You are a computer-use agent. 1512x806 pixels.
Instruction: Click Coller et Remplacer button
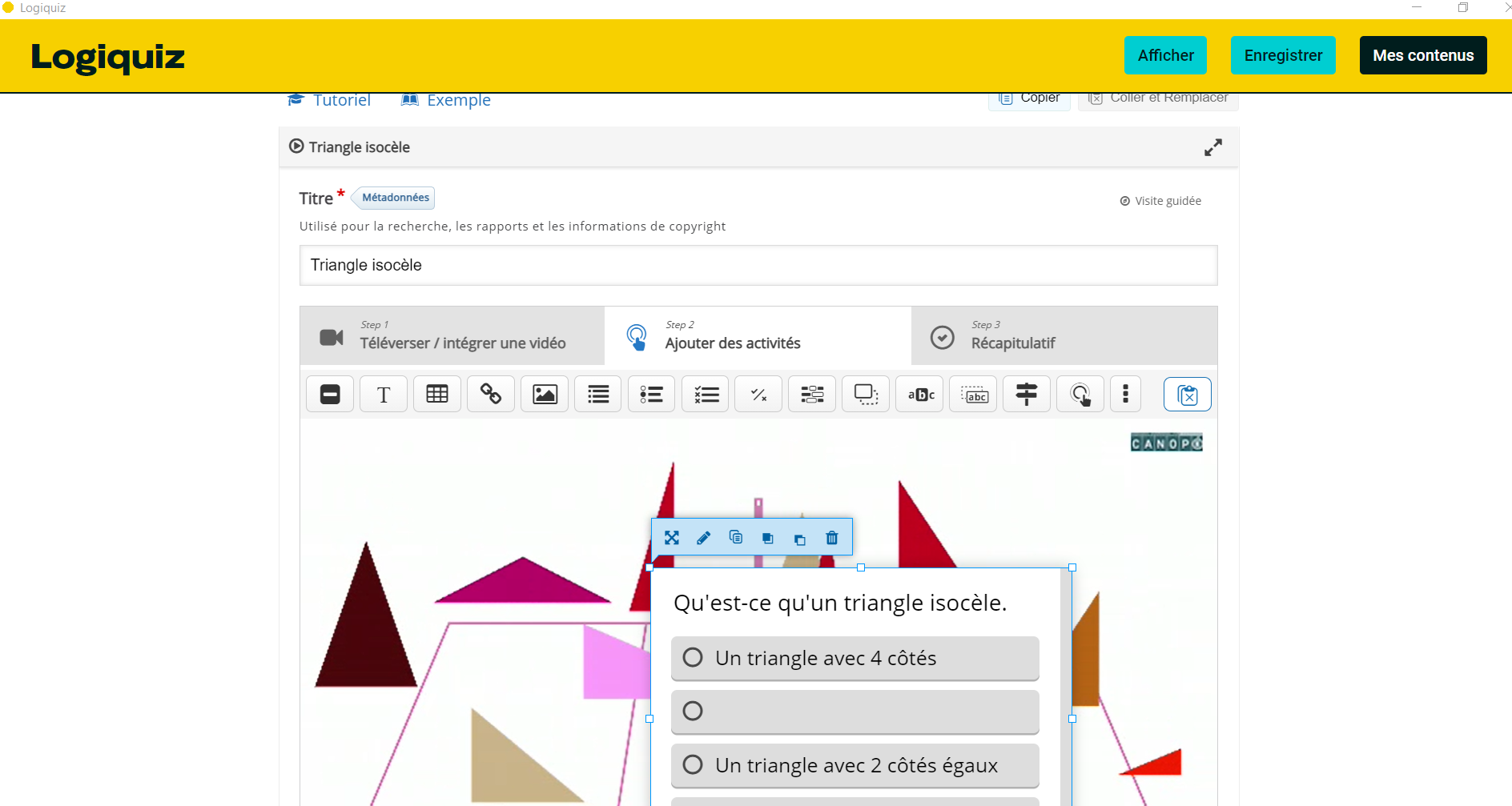[x=1158, y=99]
